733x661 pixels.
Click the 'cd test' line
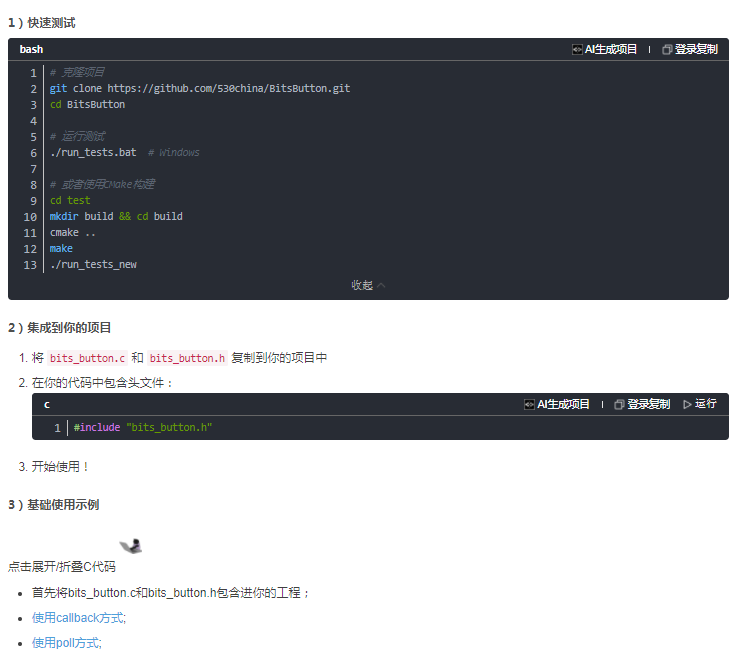pyautogui.click(x=70, y=200)
